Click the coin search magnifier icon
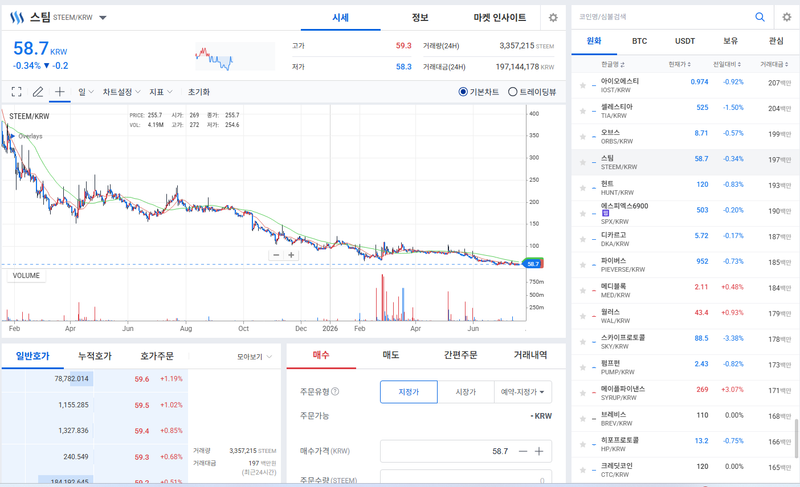Image resolution: width=800 pixels, height=487 pixels. click(760, 17)
